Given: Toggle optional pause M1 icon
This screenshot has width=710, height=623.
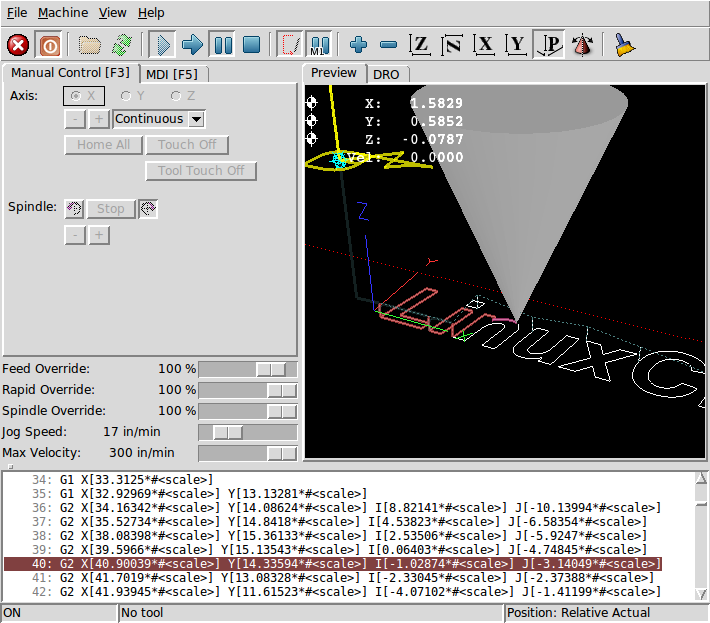Looking at the screenshot, I should [x=319, y=45].
